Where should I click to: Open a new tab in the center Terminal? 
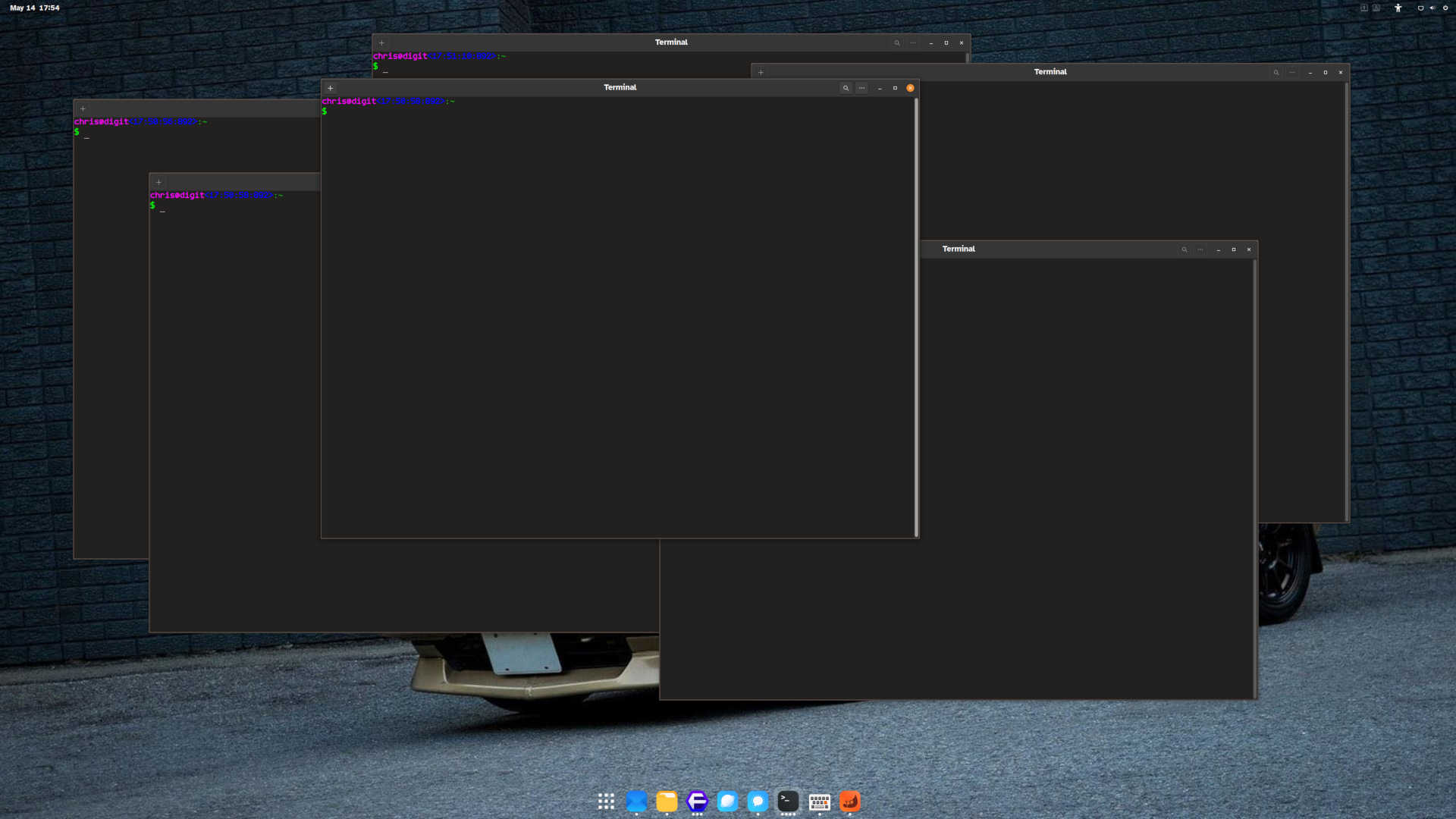click(330, 88)
